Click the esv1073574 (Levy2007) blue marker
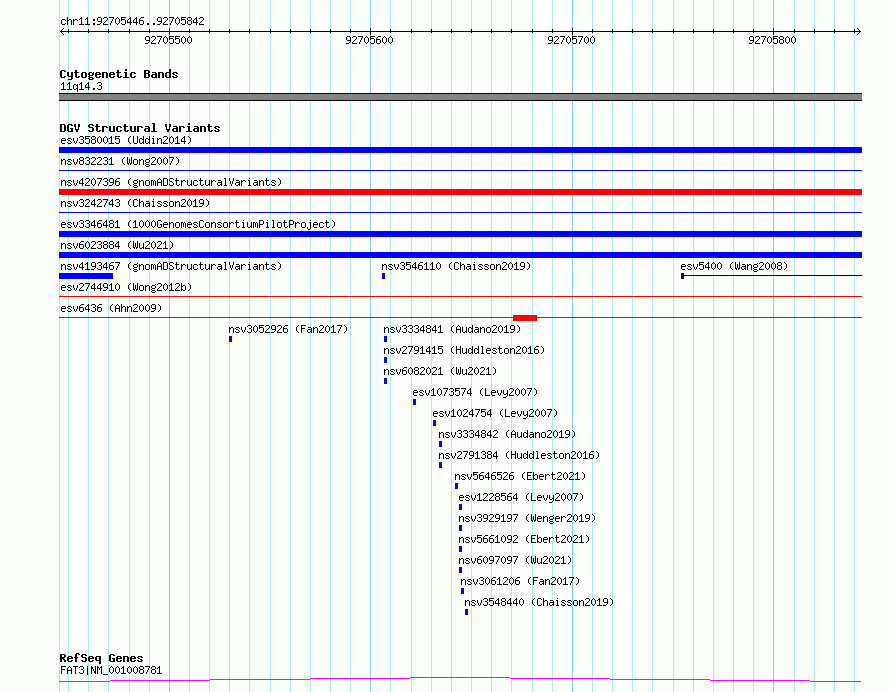Image resolution: width=890 pixels, height=692 pixels. pyautogui.click(x=414, y=402)
